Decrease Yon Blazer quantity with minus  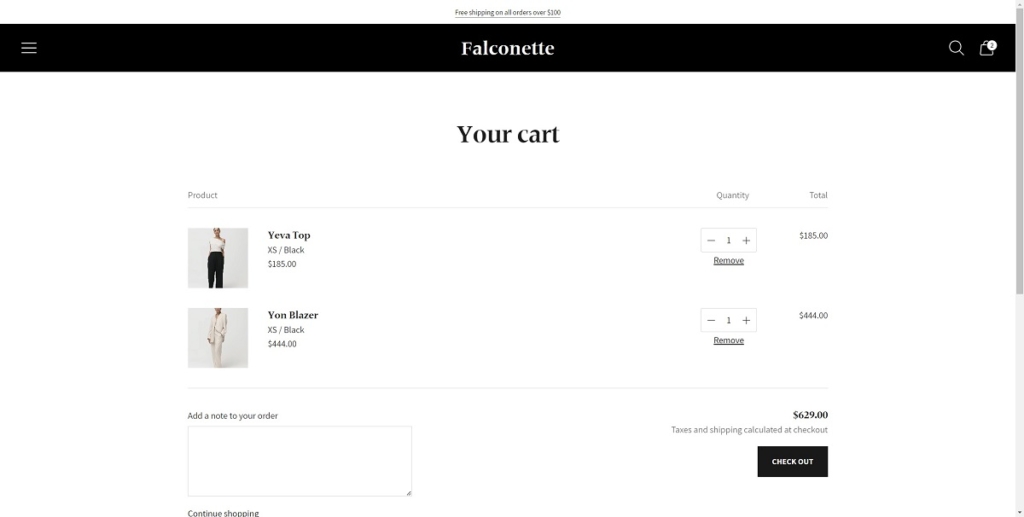coord(711,320)
